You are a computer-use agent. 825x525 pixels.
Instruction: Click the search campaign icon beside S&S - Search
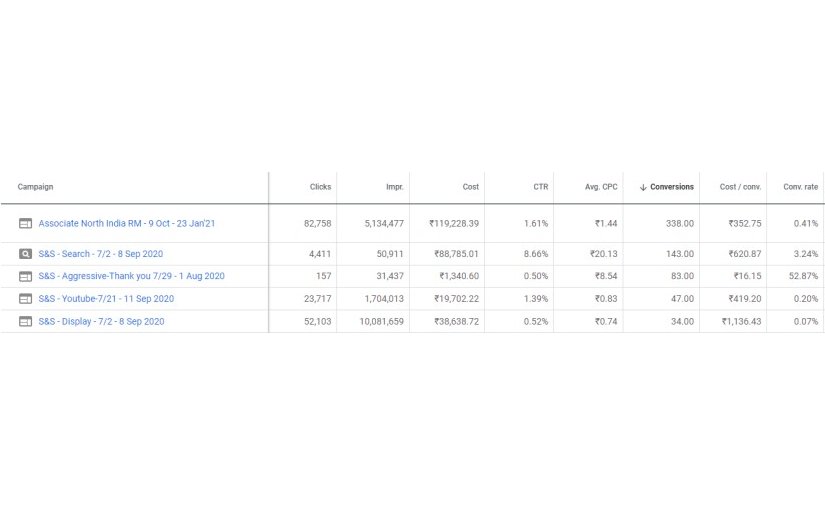point(25,254)
